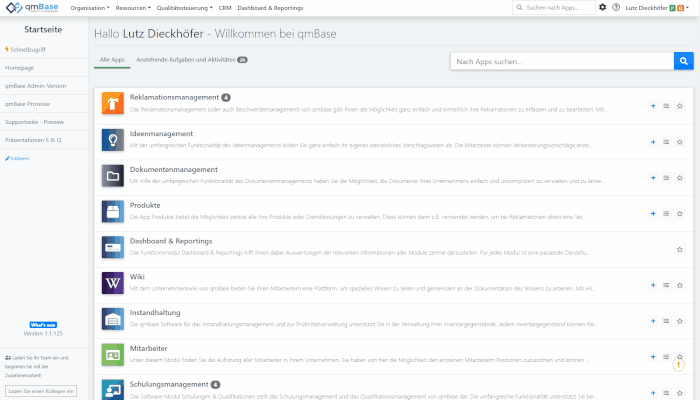The image size is (700, 400).
Task: Click the What's new badge
Action: pos(43,325)
